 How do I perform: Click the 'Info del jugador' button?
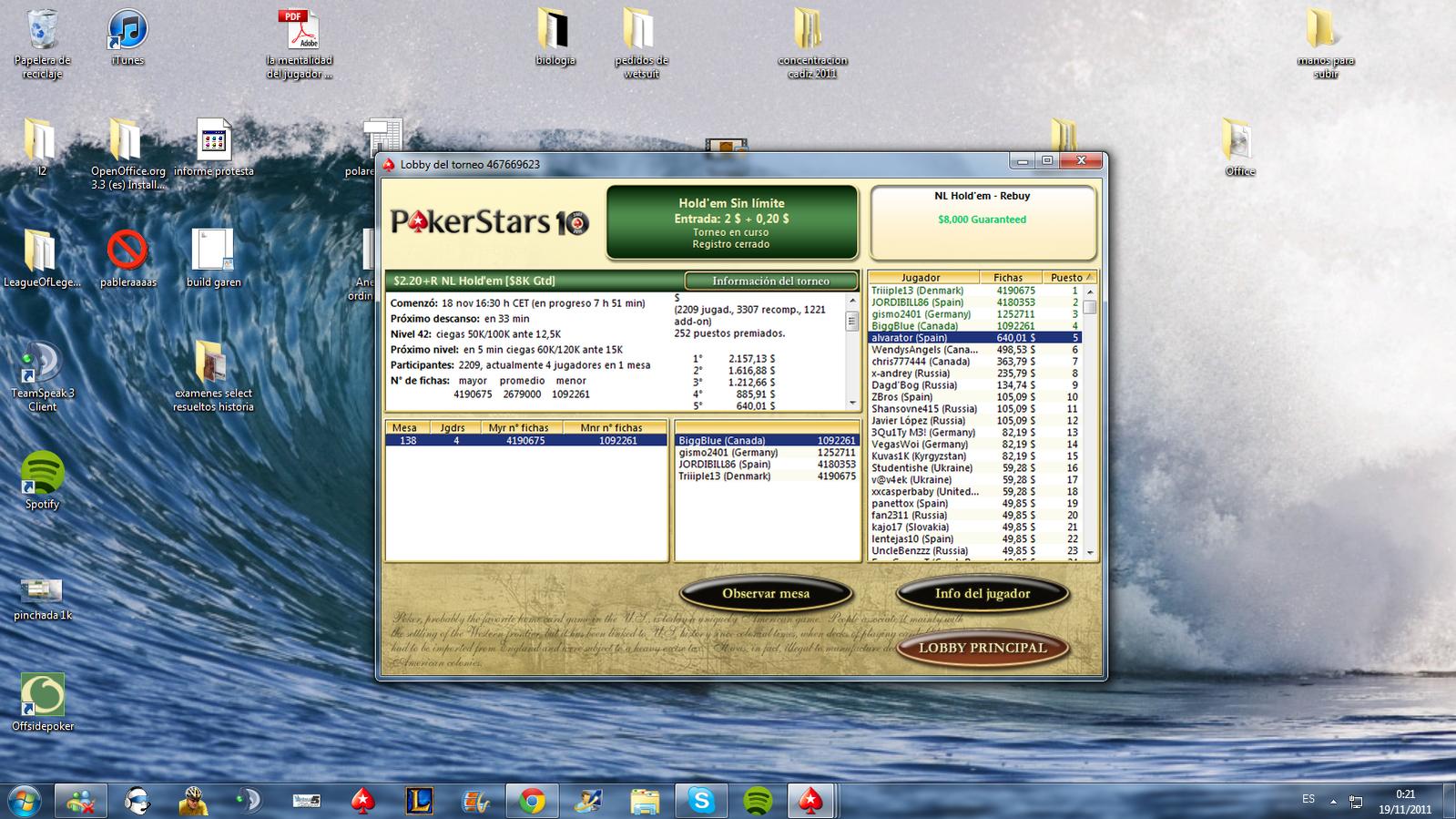click(x=983, y=593)
